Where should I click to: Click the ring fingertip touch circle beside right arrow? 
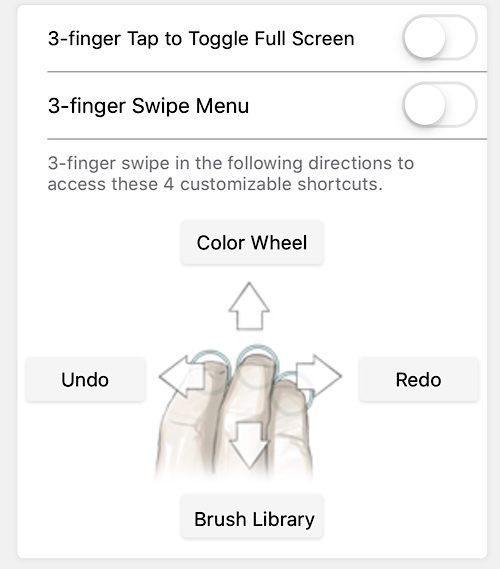pyautogui.click(x=293, y=393)
